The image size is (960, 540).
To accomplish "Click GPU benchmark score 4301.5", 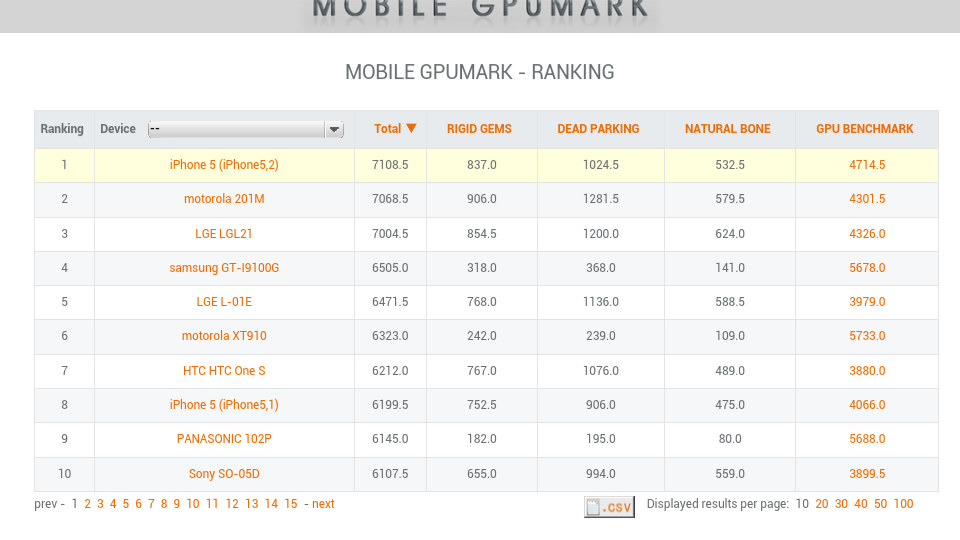I will pos(867,199).
